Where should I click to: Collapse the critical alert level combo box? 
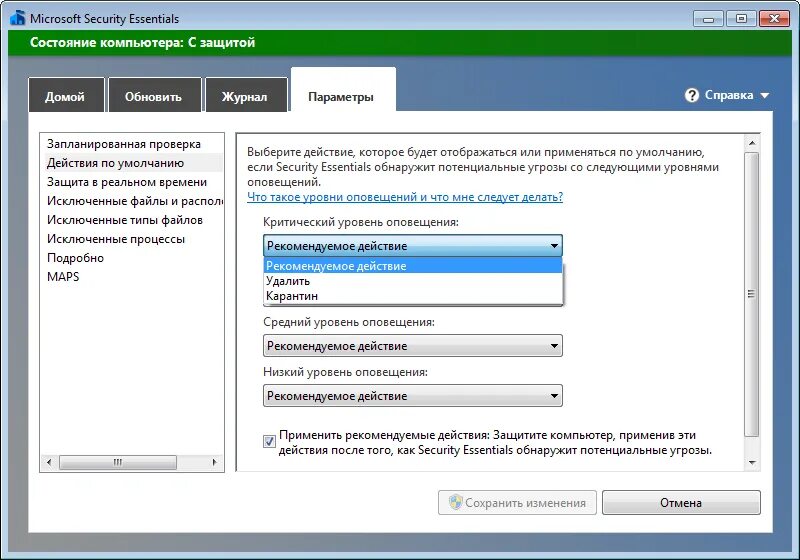click(x=413, y=245)
